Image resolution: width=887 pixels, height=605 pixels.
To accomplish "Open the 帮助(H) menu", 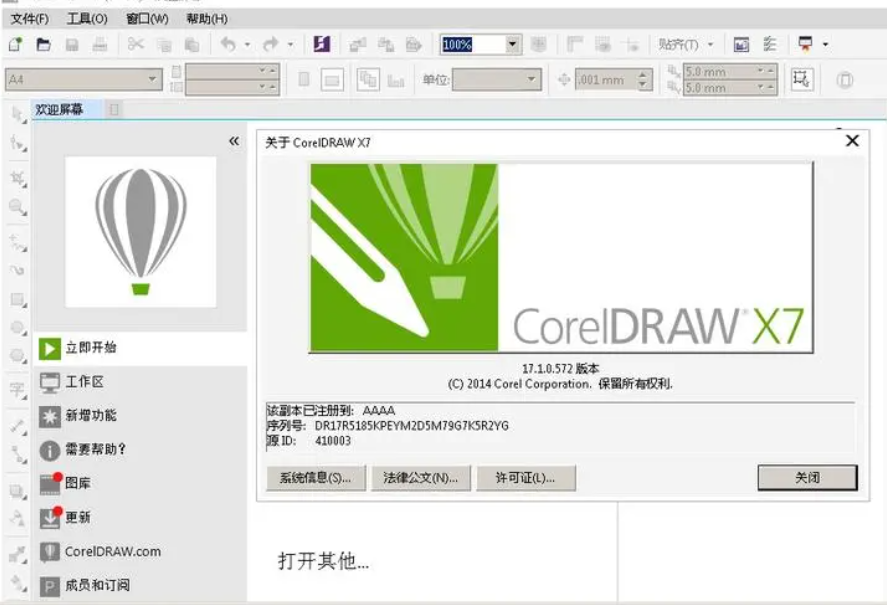I will 207,19.
